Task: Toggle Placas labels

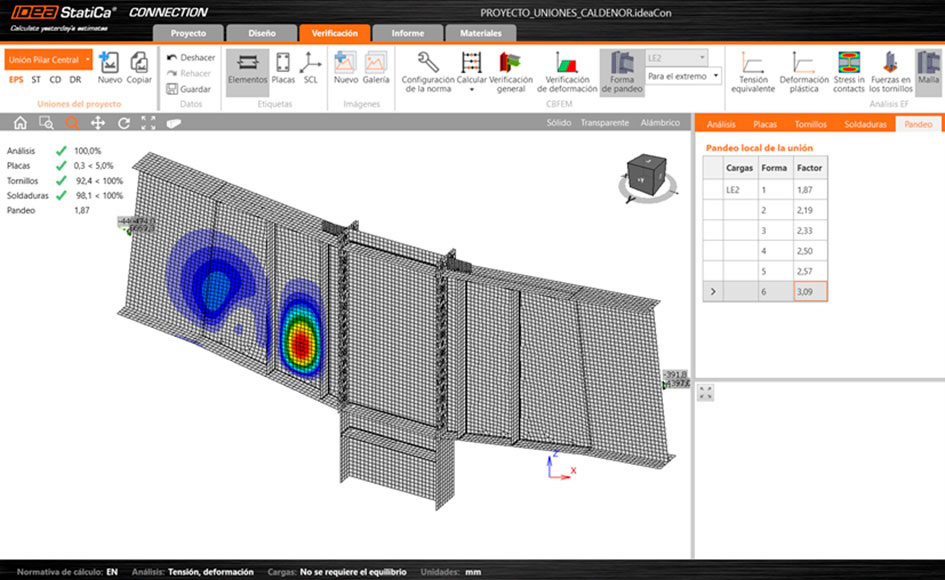Action: tap(283, 68)
